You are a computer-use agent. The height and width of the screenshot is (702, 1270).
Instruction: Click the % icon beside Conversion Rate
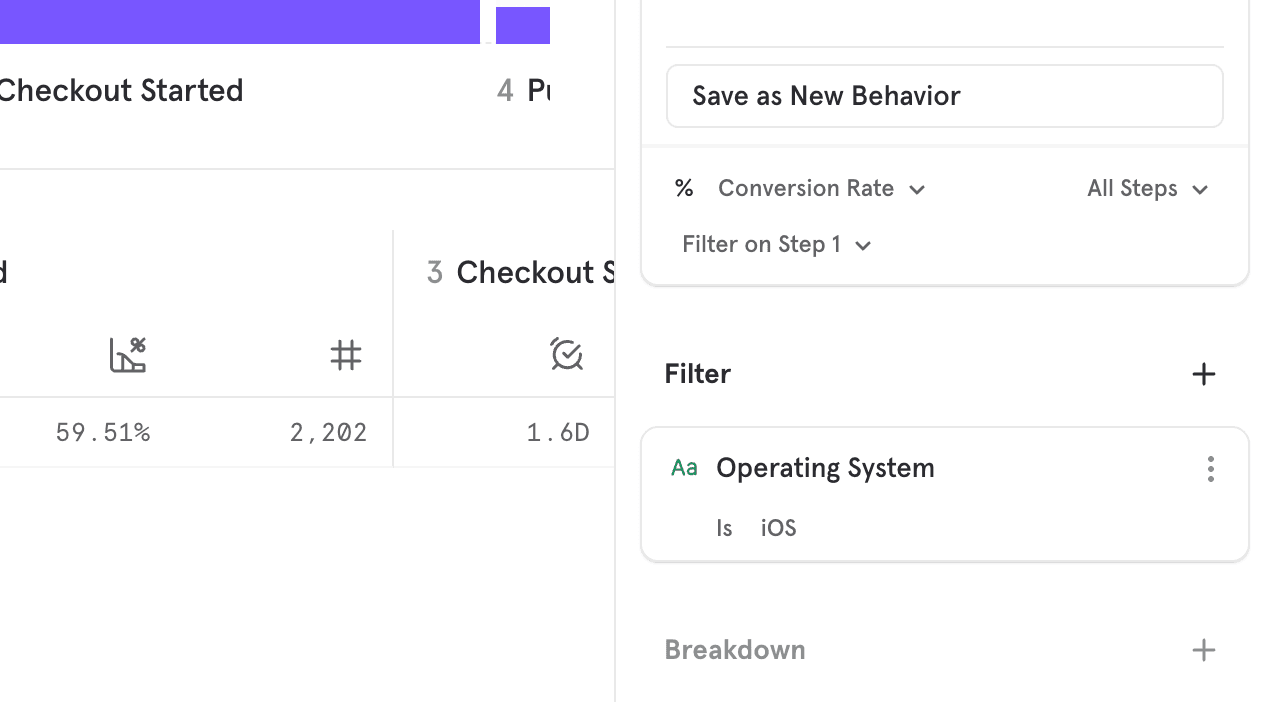pyautogui.click(x=683, y=188)
